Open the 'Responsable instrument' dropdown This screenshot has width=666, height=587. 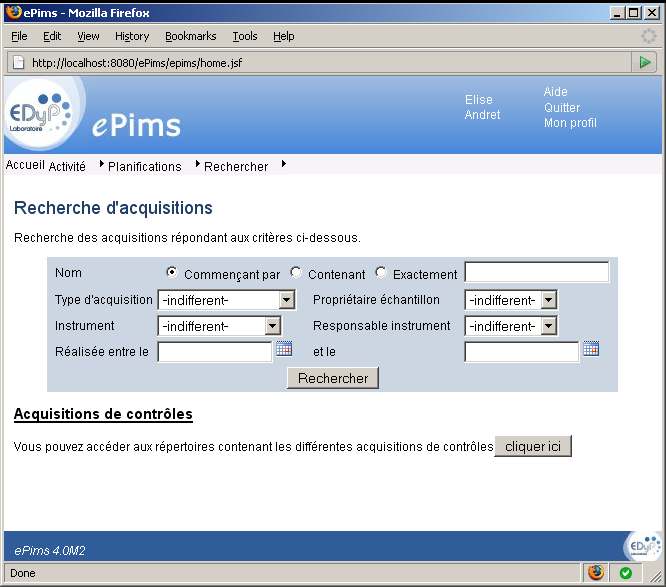tap(548, 326)
